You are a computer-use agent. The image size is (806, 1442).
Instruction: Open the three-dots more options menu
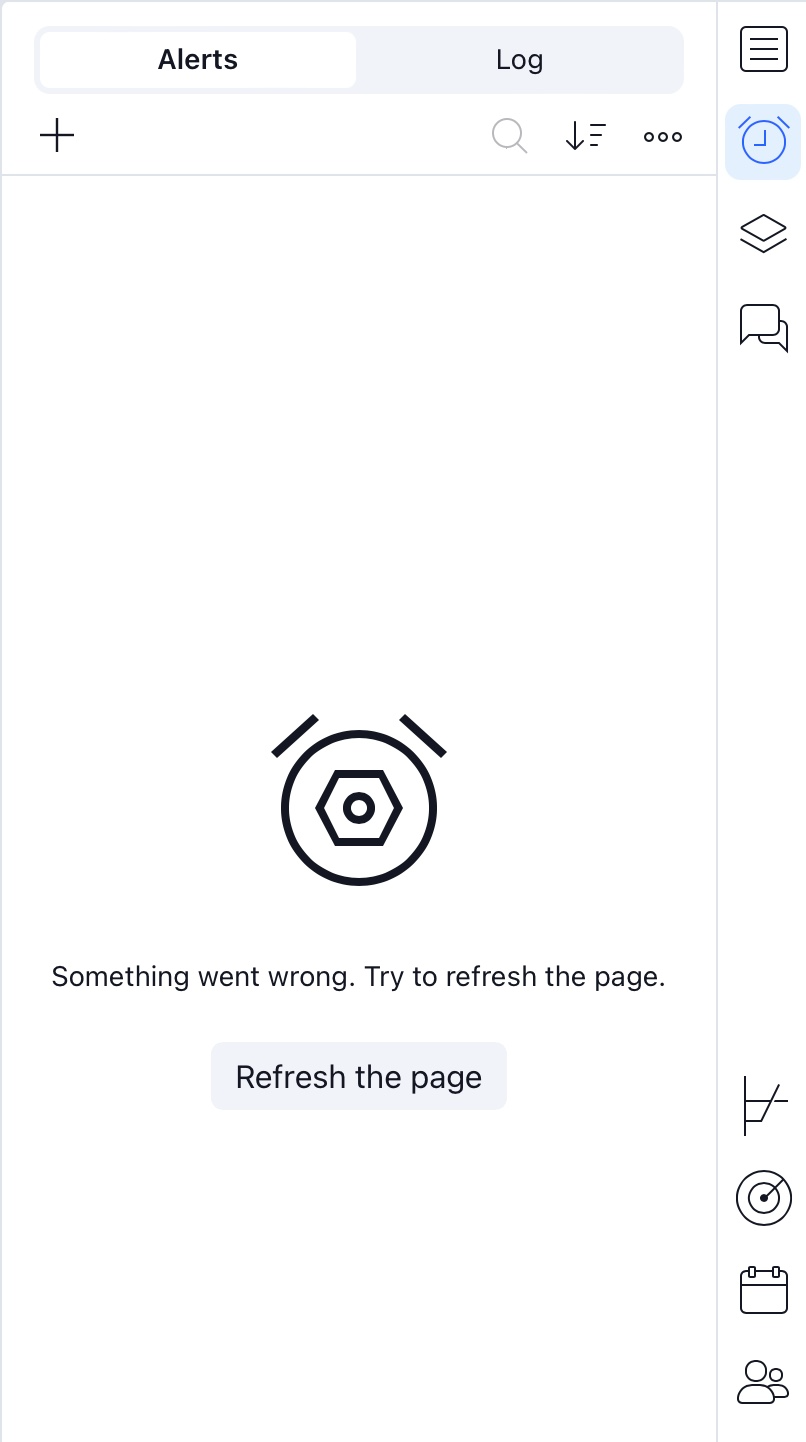click(663, 137)
